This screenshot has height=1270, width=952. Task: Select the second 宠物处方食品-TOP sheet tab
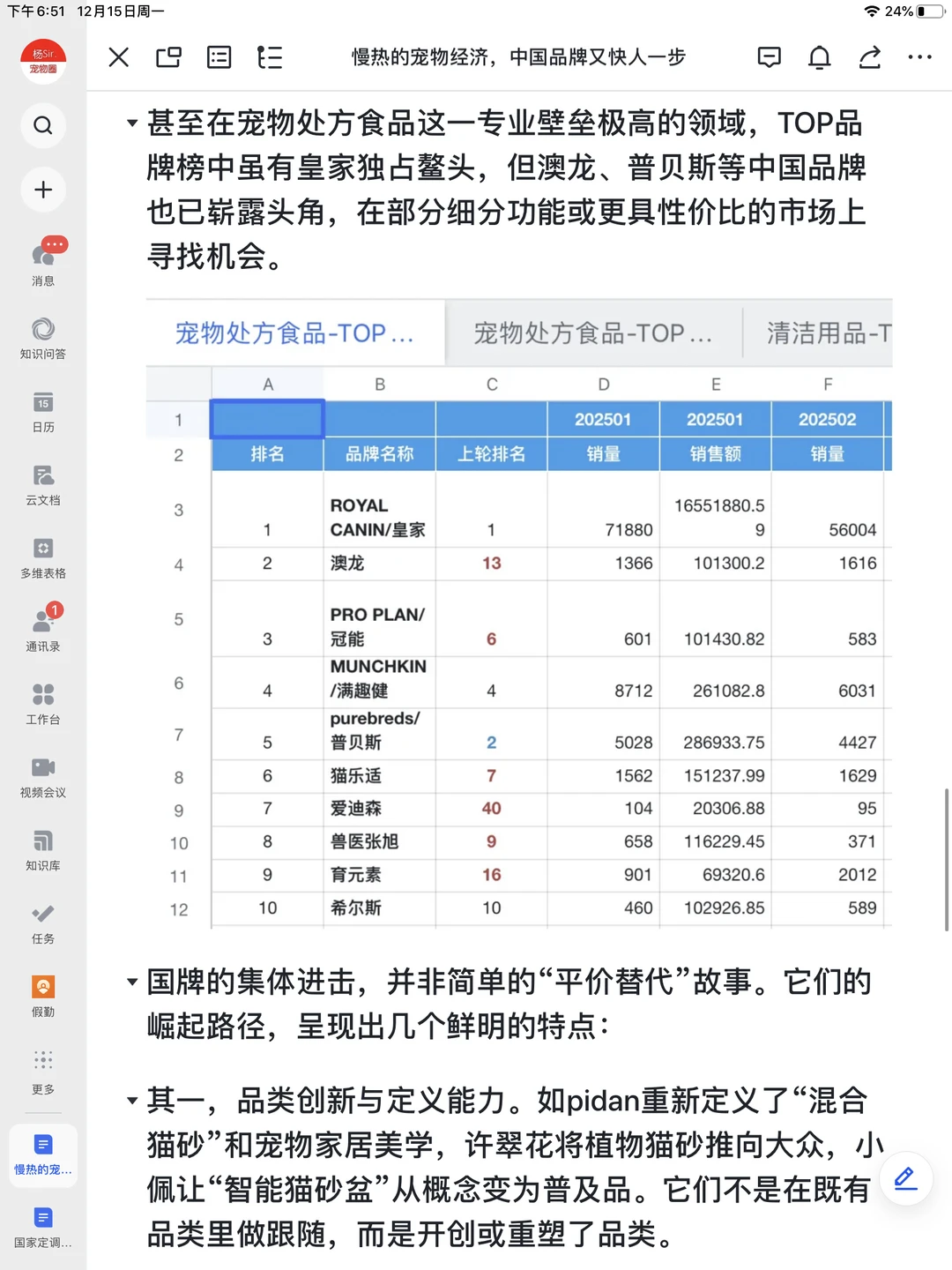click(592, 333)
